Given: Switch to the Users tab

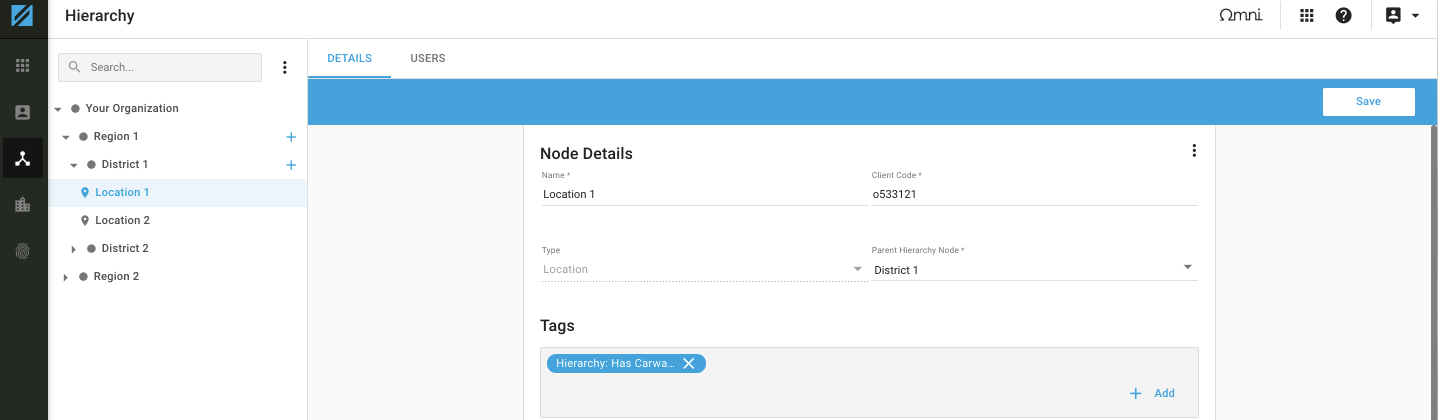Looking at the screenshot, I should 428,58.
